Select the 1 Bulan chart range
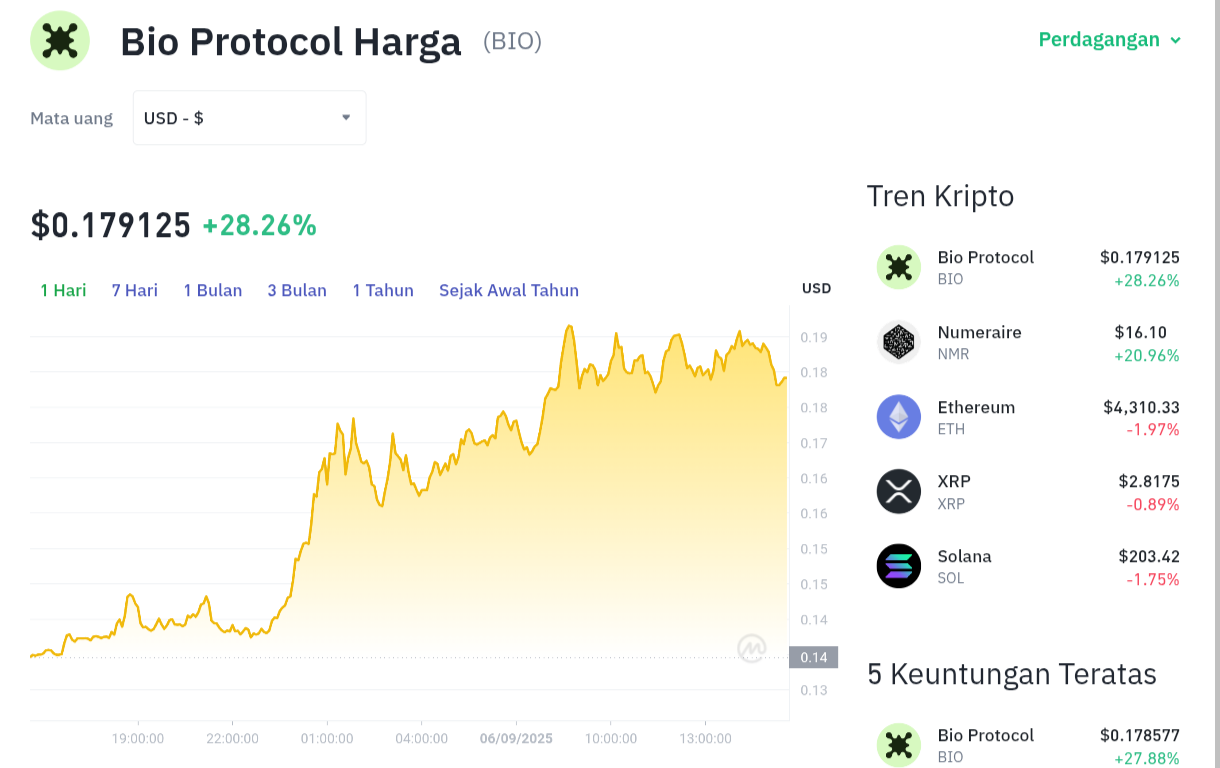This screenshot has height=768, width=1220. tap(213, 290)
